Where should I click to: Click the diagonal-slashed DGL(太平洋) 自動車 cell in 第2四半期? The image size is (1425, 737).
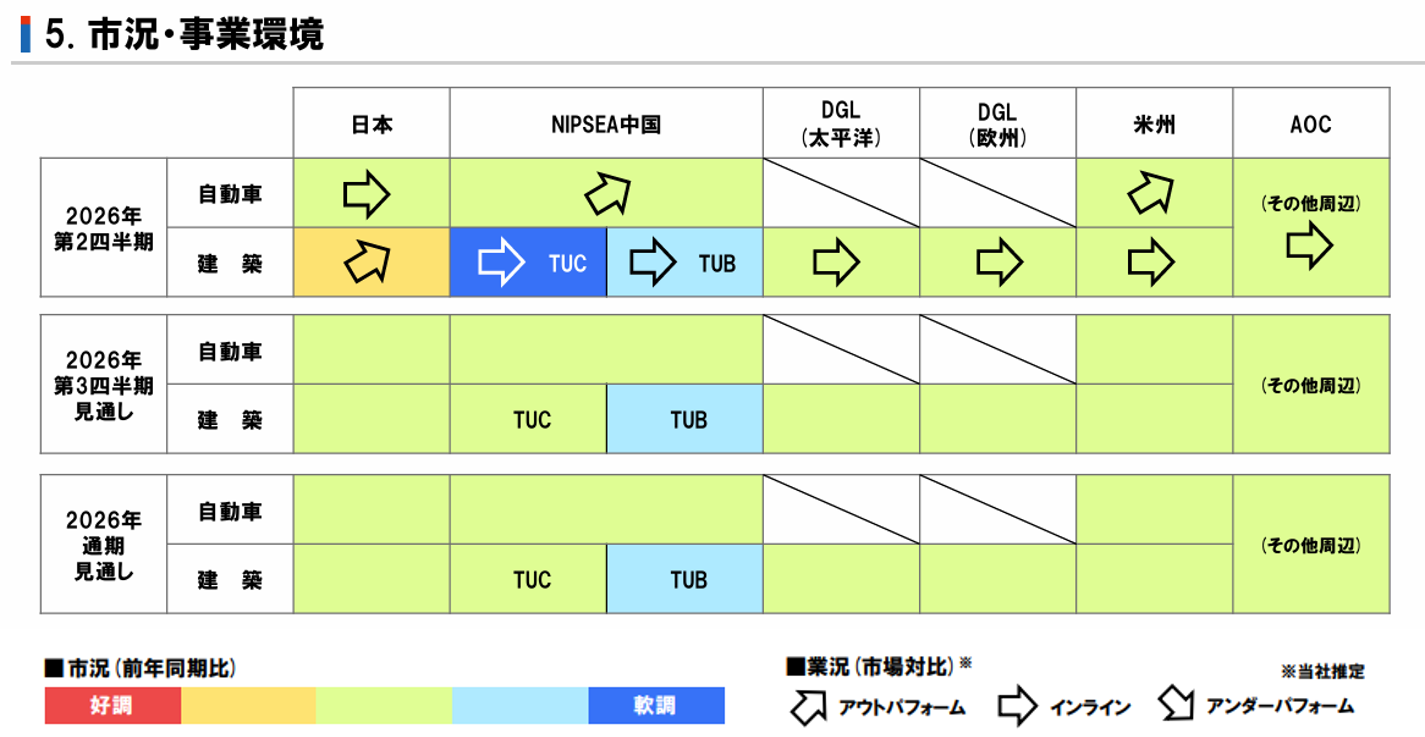click(x=841, y=193)
